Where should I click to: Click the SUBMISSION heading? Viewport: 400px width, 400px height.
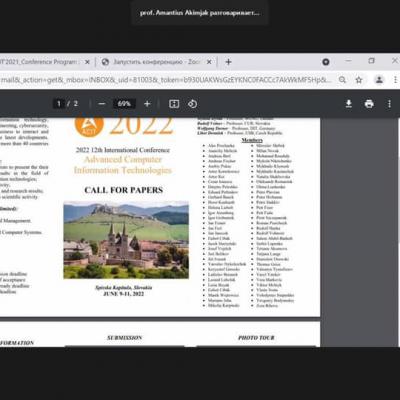(x=125, y=338)
